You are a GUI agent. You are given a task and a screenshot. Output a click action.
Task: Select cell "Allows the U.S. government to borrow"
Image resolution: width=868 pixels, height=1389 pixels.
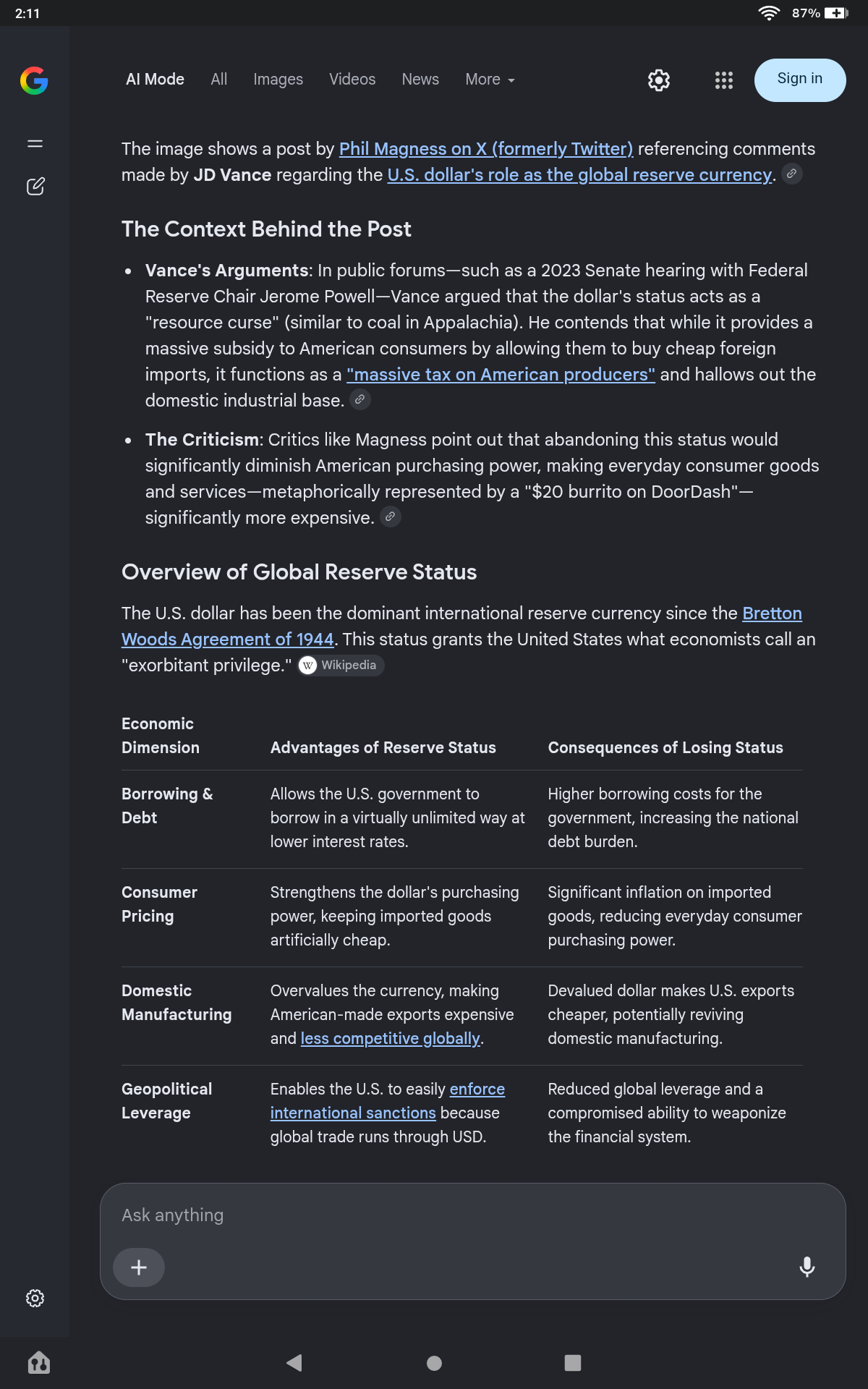pyautogui.click(x=398, y=817)
